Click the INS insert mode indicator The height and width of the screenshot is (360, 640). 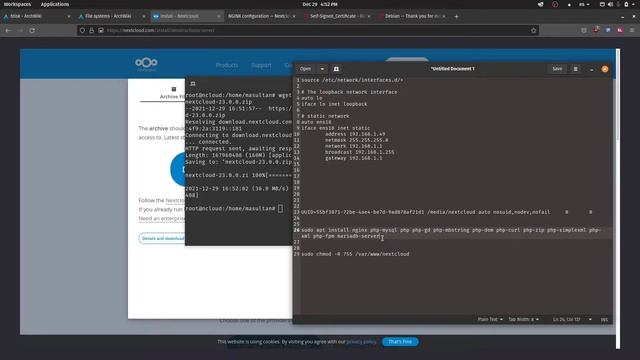coord(604,319)
